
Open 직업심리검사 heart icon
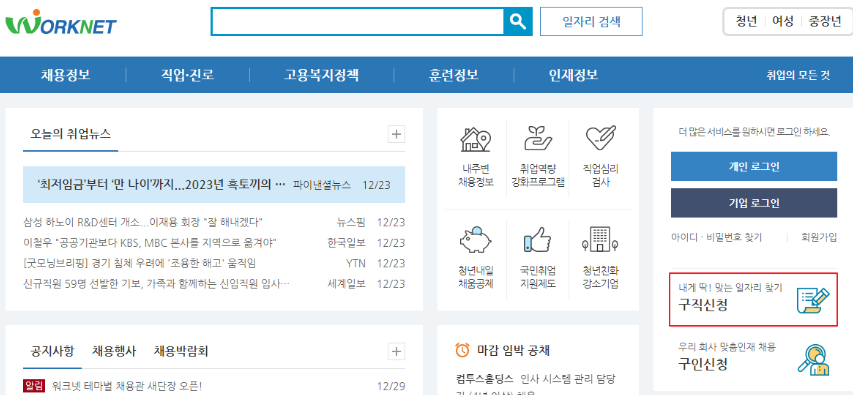click(x=601, y=139)
